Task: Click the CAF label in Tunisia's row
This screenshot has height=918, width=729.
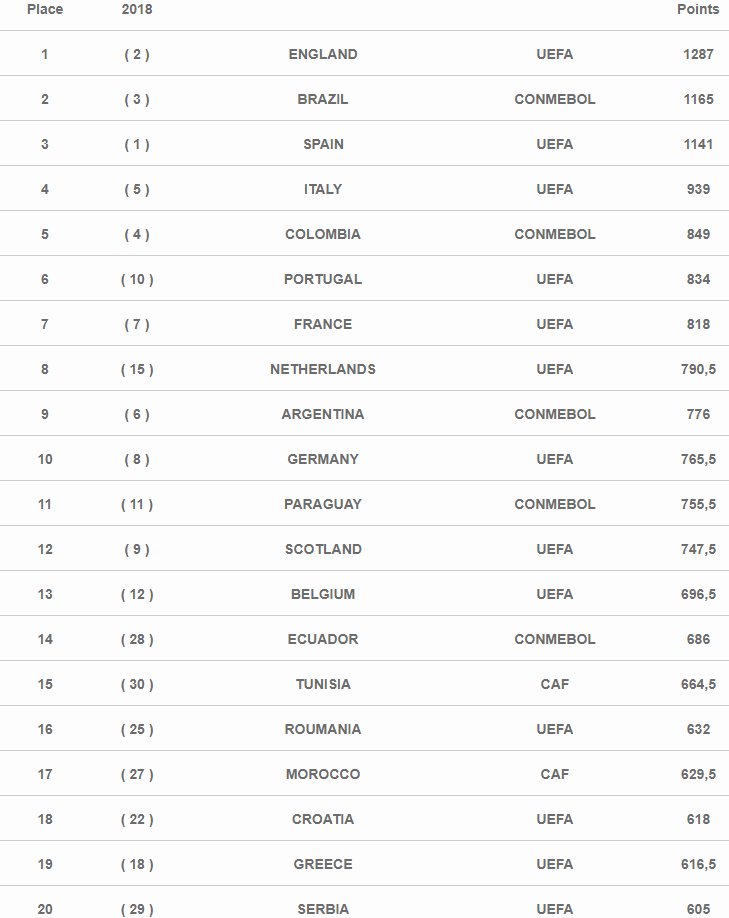Action: click(x=555, y=684)
